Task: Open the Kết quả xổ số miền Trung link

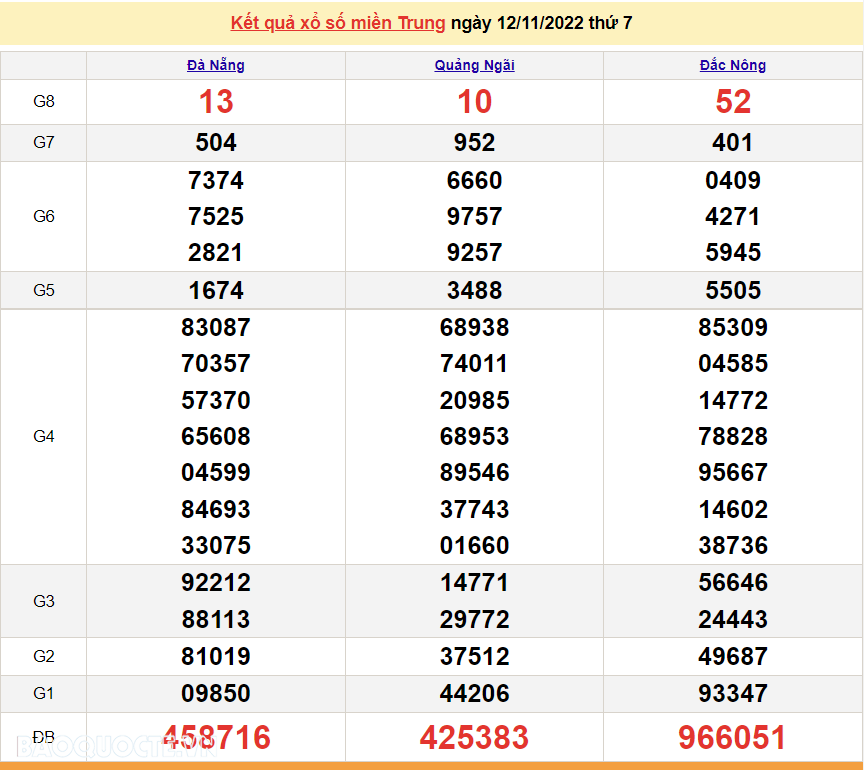Action: 337,22
